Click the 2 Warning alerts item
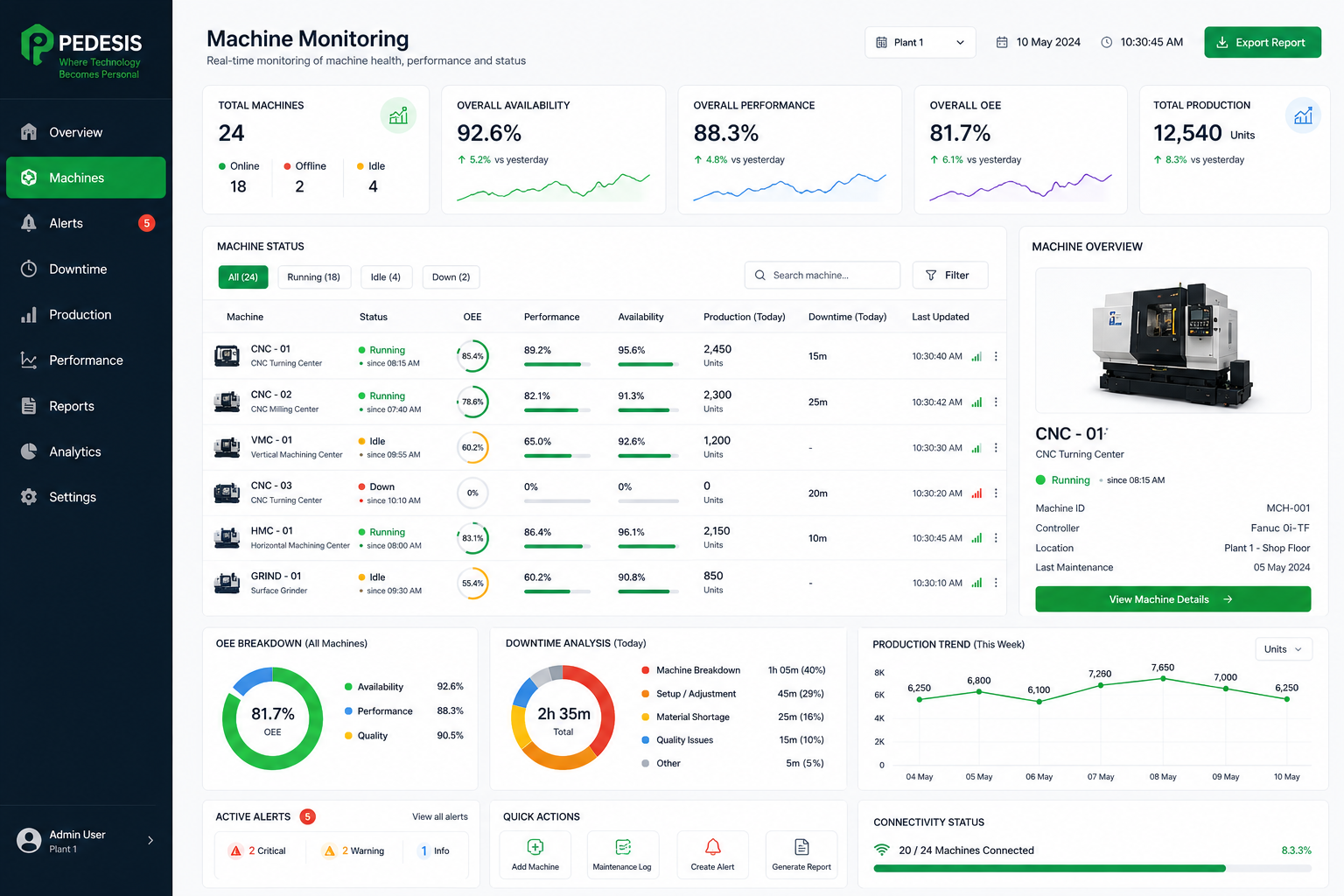This screenshot has width=1344, height=896. [354, 850]
